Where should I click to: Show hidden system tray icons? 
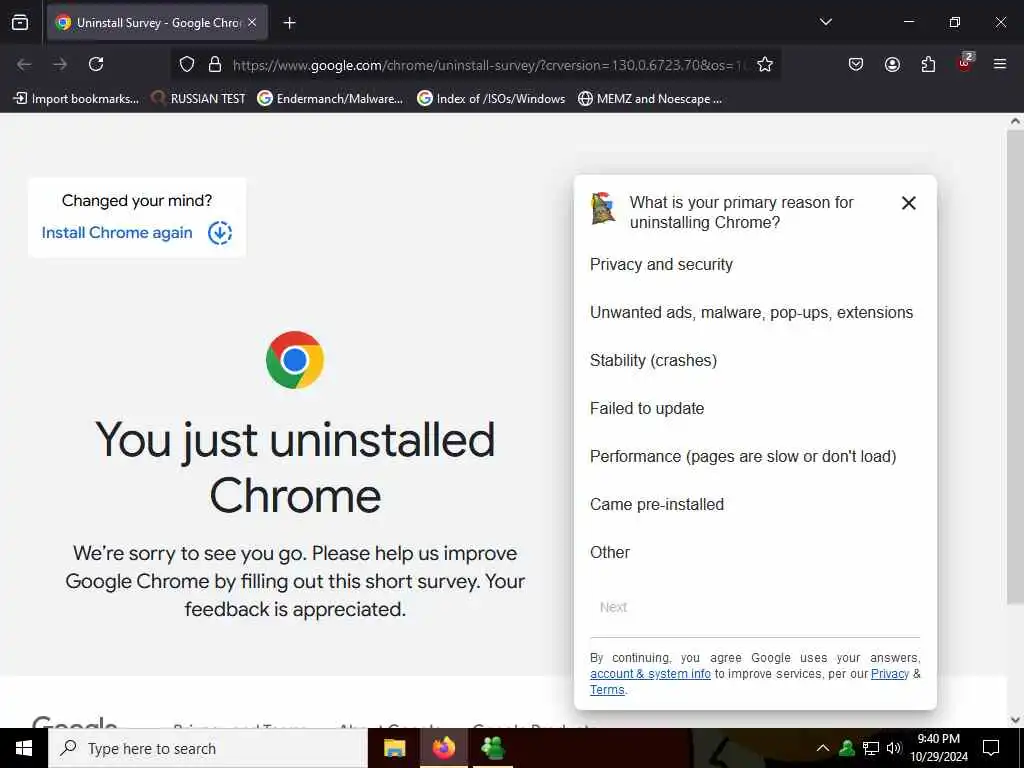pos(823,748)
